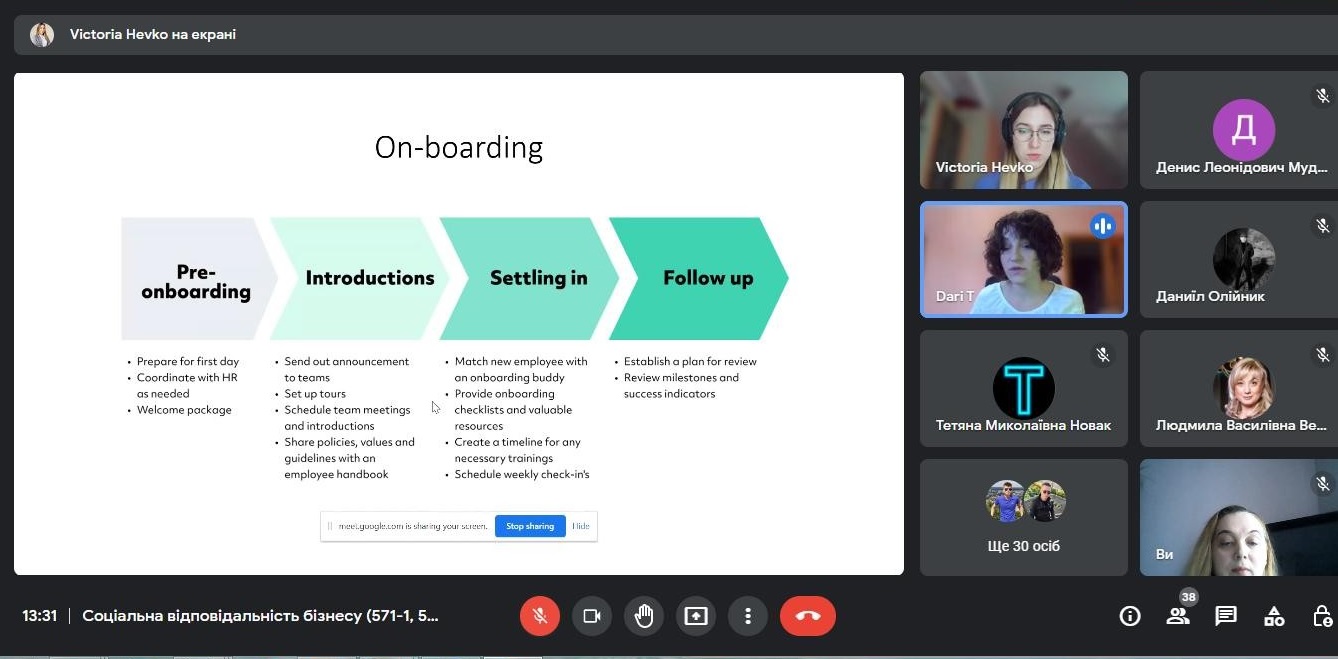Show the participants list (38 people)

coord(1178,616)
